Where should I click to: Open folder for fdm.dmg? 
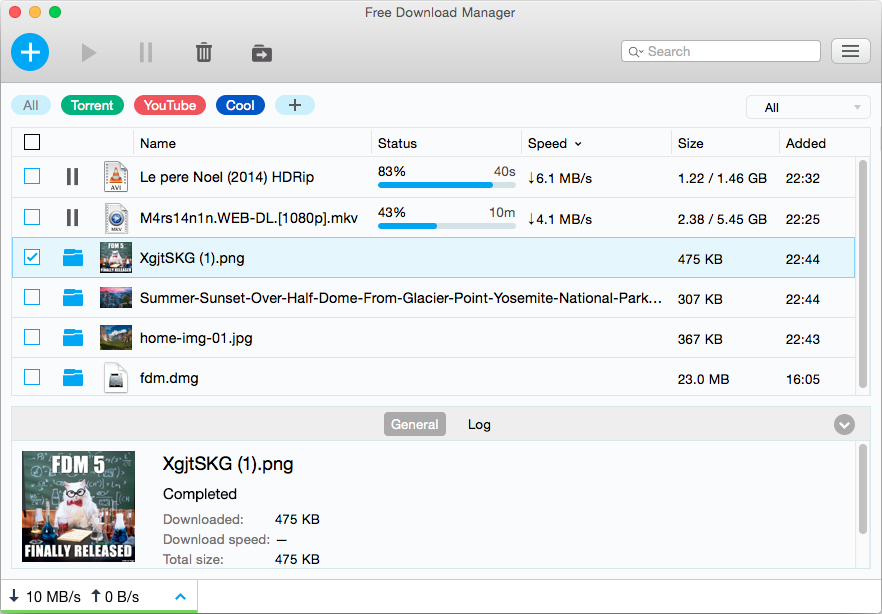point(73,377)
